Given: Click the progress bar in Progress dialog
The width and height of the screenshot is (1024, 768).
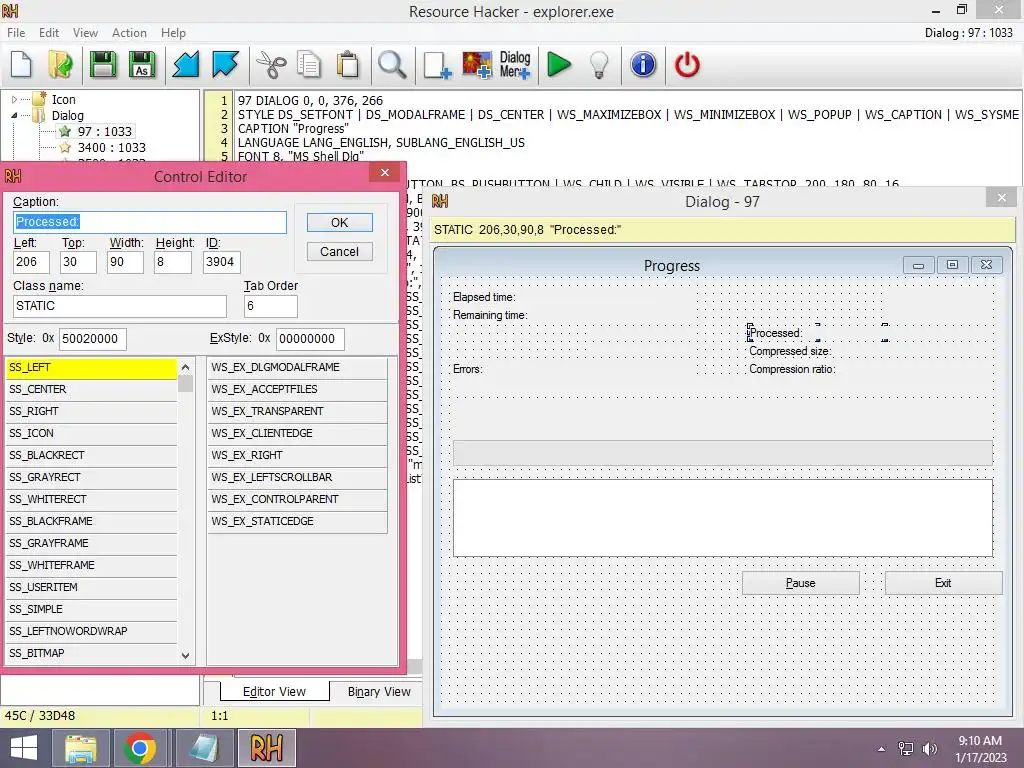Looking at the screenshot, I should click(723, 453).
